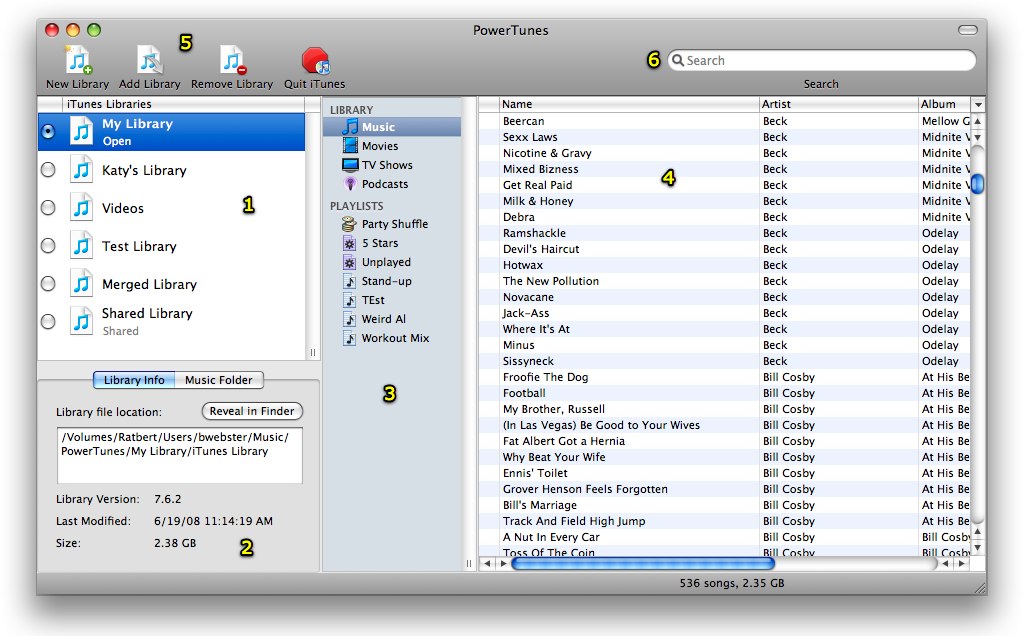Switch to the Music Folder tab

point(220,380)
